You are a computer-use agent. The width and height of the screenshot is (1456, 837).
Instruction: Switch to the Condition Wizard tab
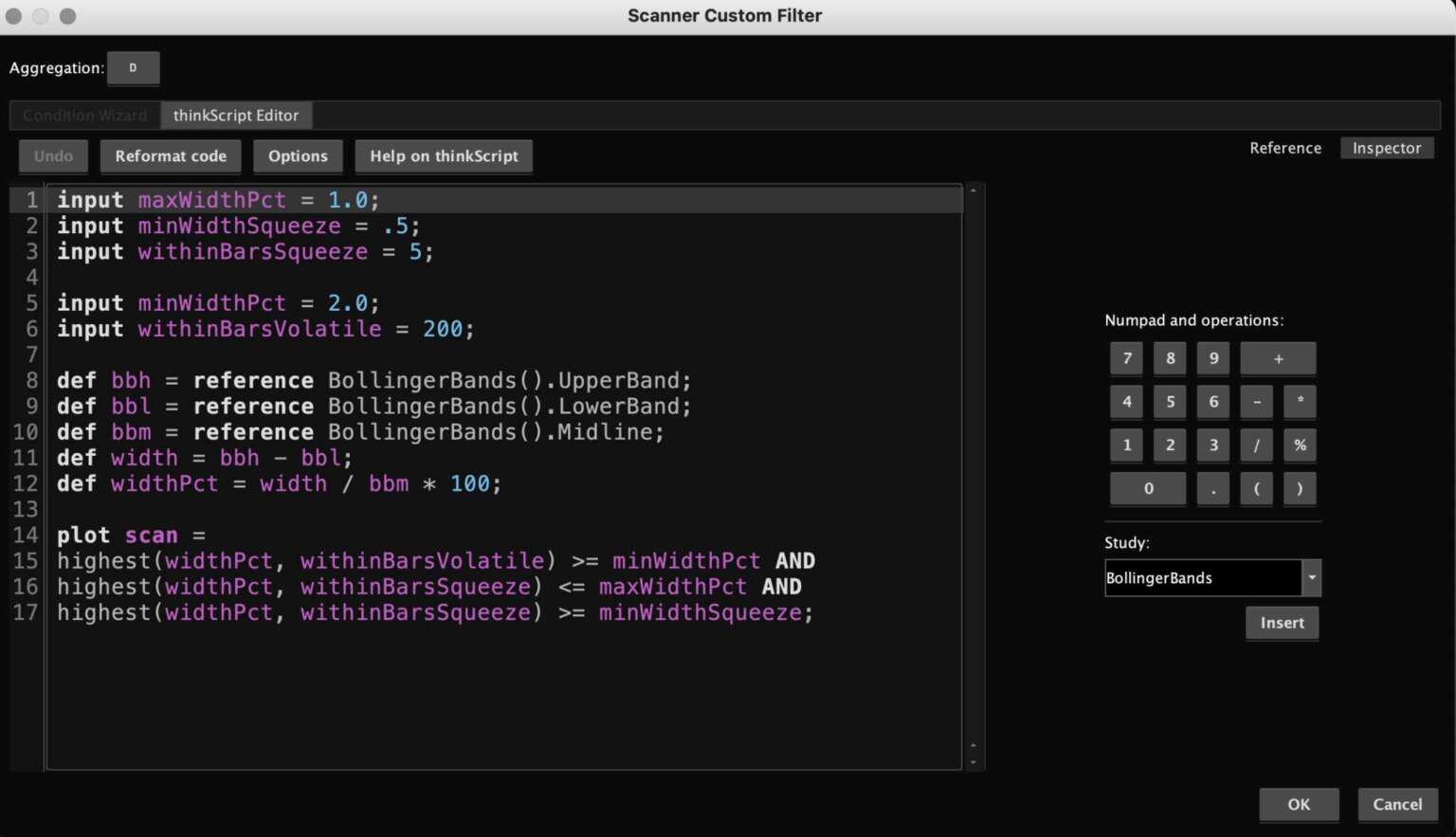pos(85,116)
